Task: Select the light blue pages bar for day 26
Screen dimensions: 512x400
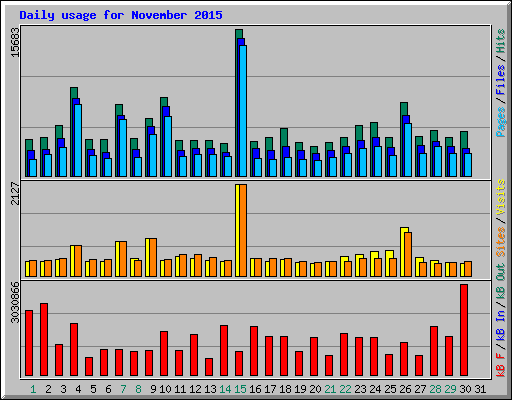Action: click(408, 150)
